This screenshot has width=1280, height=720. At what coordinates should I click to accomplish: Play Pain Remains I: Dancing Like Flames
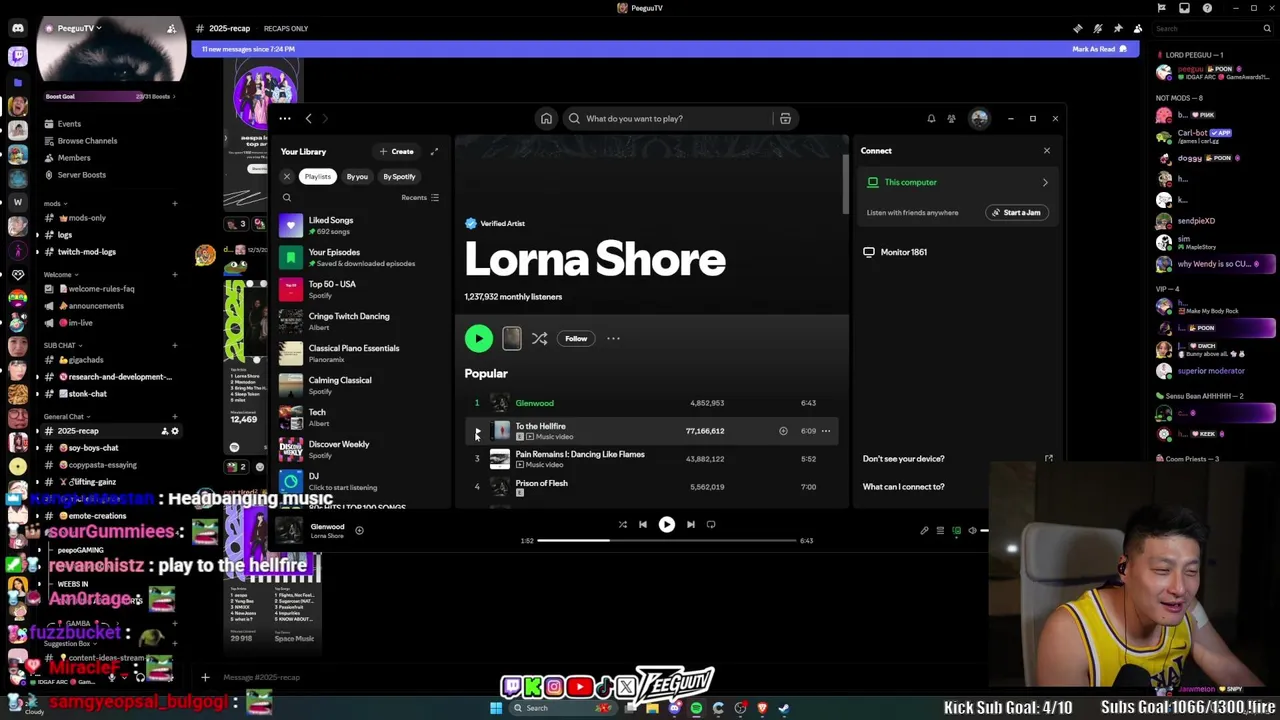coord(477,459)
